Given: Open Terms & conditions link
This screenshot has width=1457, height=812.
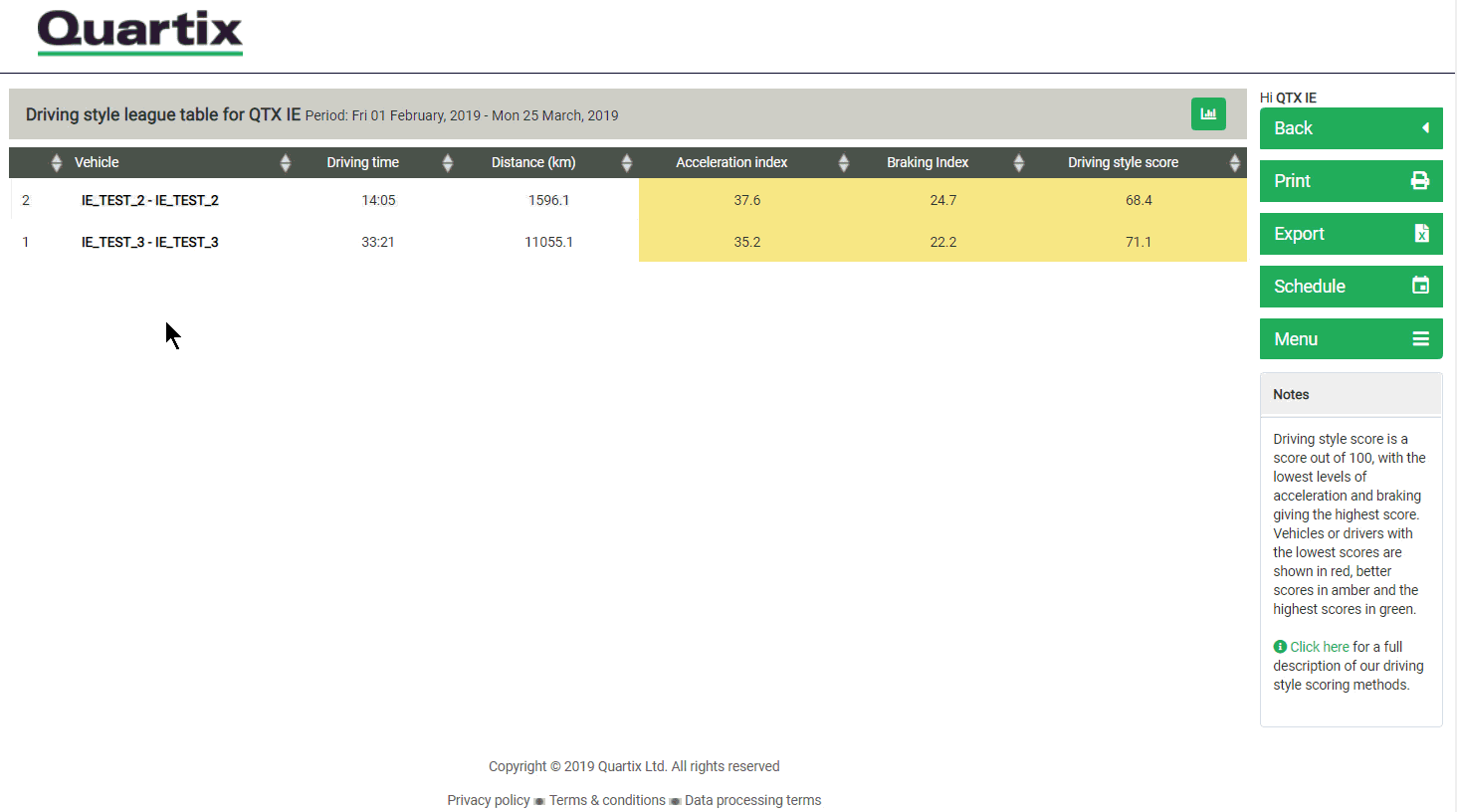Looking at the screenshot, I should [x=607, y=800].
